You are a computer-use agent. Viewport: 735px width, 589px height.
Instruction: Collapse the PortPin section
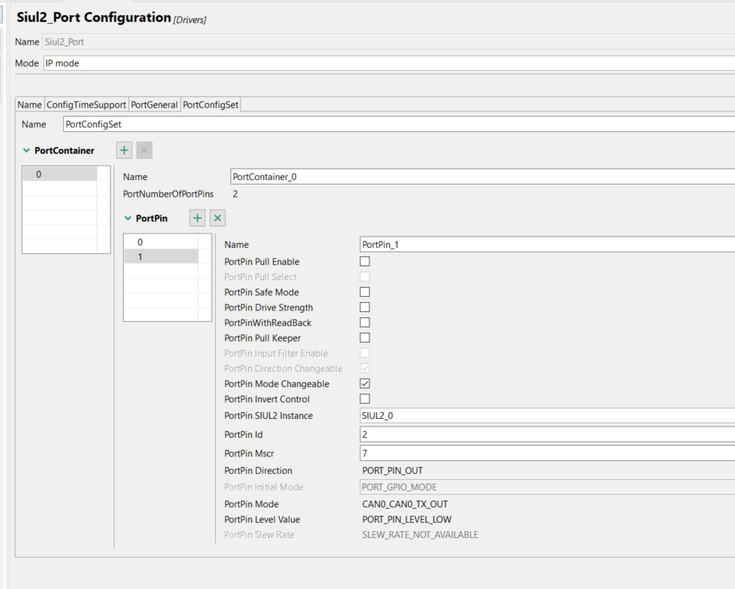128,219
